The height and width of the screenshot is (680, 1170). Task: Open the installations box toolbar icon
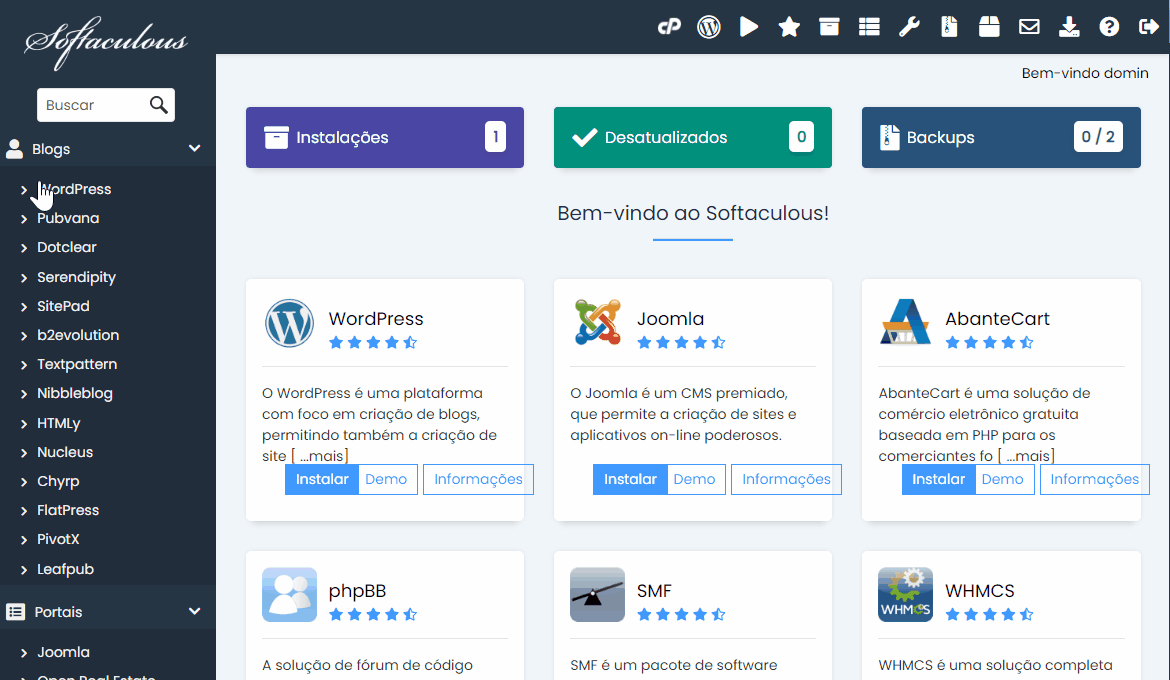[829, 28]
